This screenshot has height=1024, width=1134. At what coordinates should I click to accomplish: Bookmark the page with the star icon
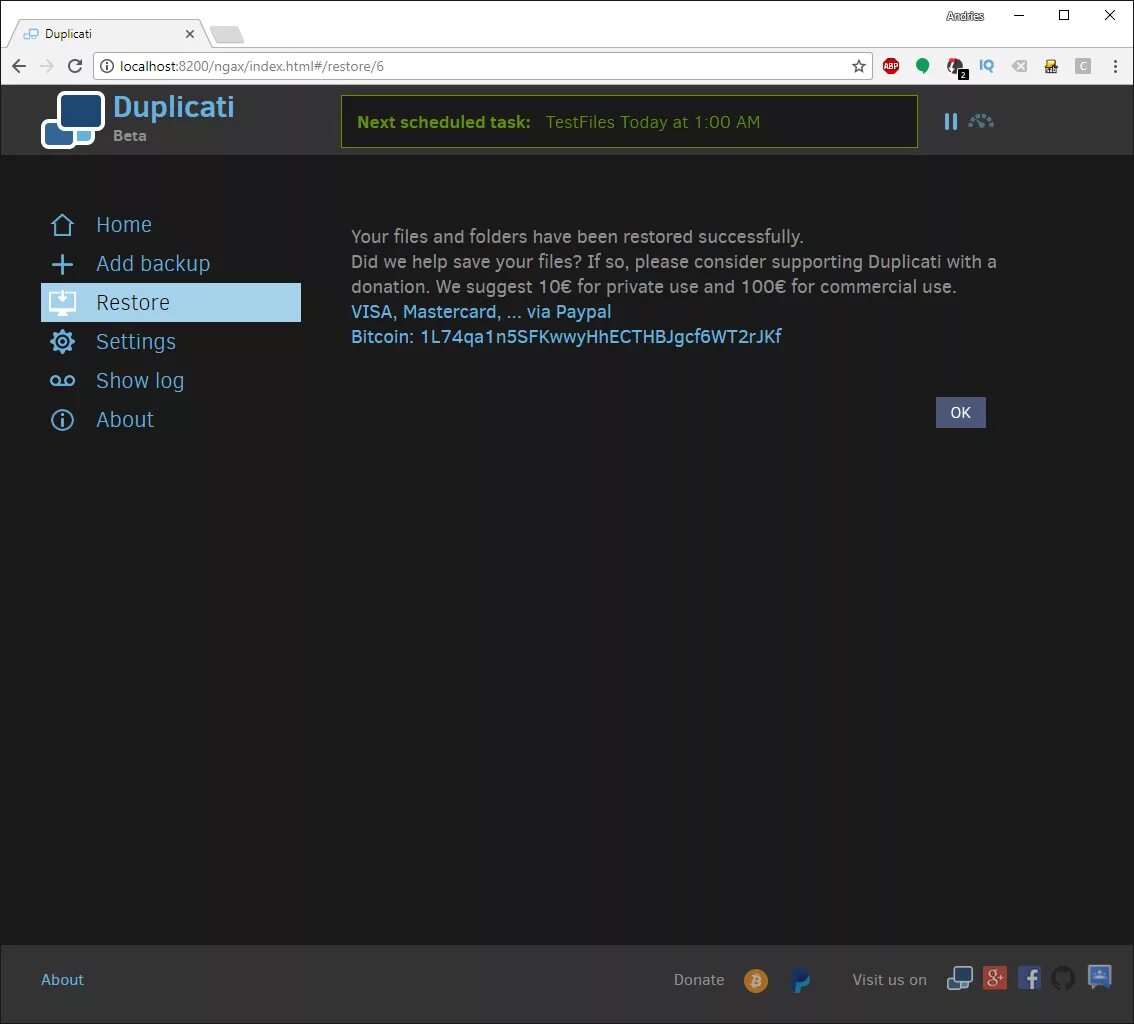click(x=858, y=67)
